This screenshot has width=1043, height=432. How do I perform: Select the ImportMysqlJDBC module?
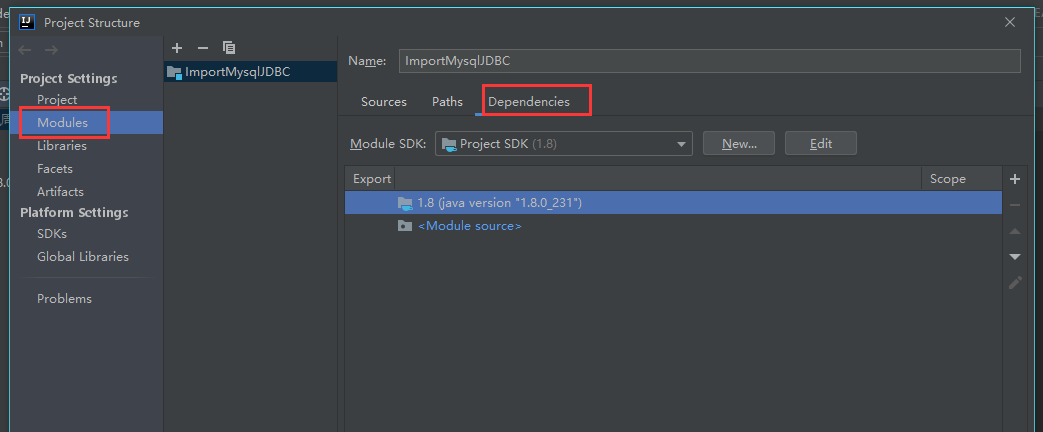click(250, 73)
